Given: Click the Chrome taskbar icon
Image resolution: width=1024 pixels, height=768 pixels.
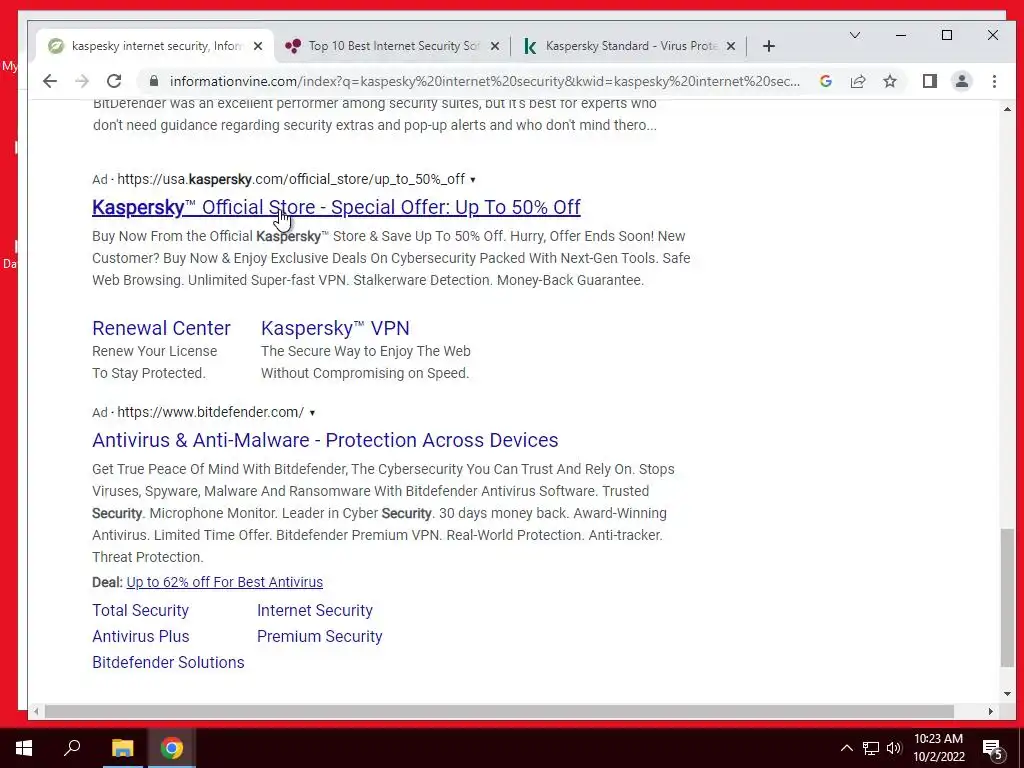Looking at the screenshot, I should (171, 748).
